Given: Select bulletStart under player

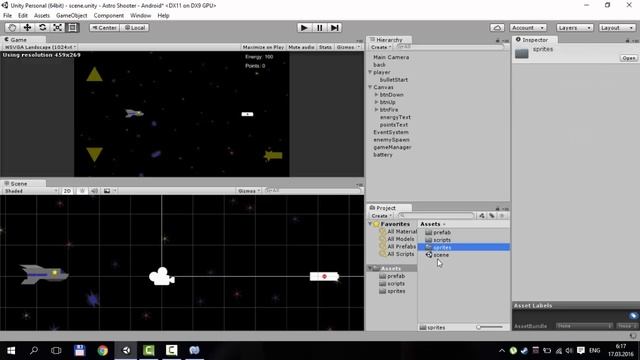Looking at the screenshot, I should [x=393, y=80].
